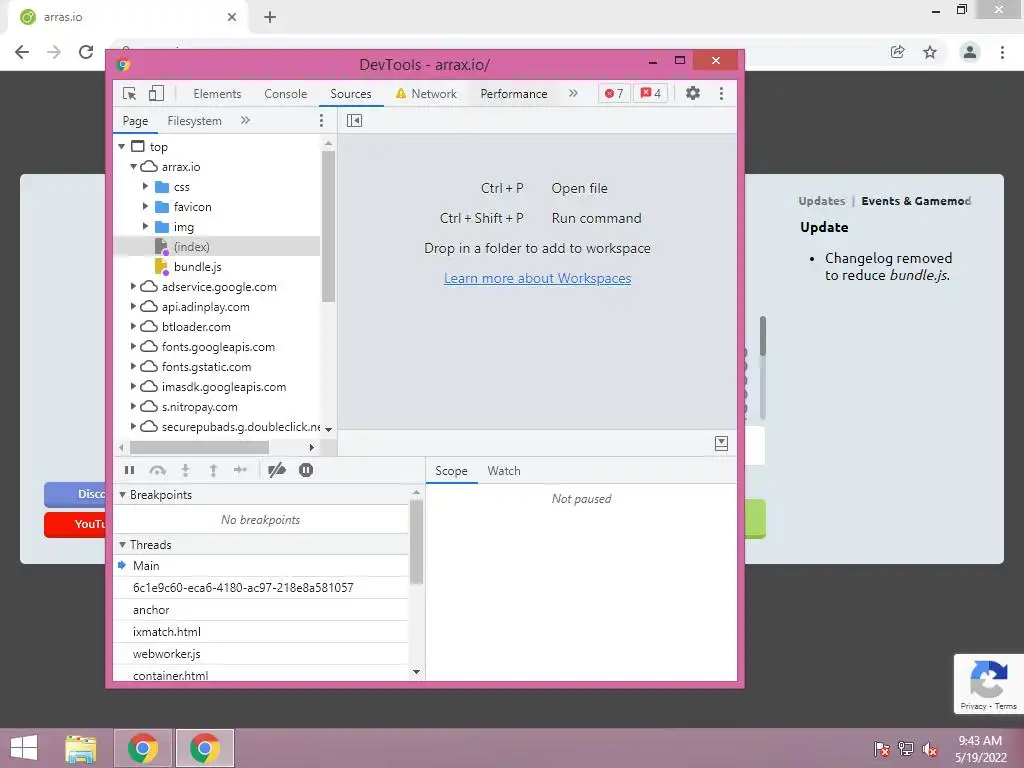1024x768 pixels.
Task: Open the Elements tab
Action: [217, 94]
